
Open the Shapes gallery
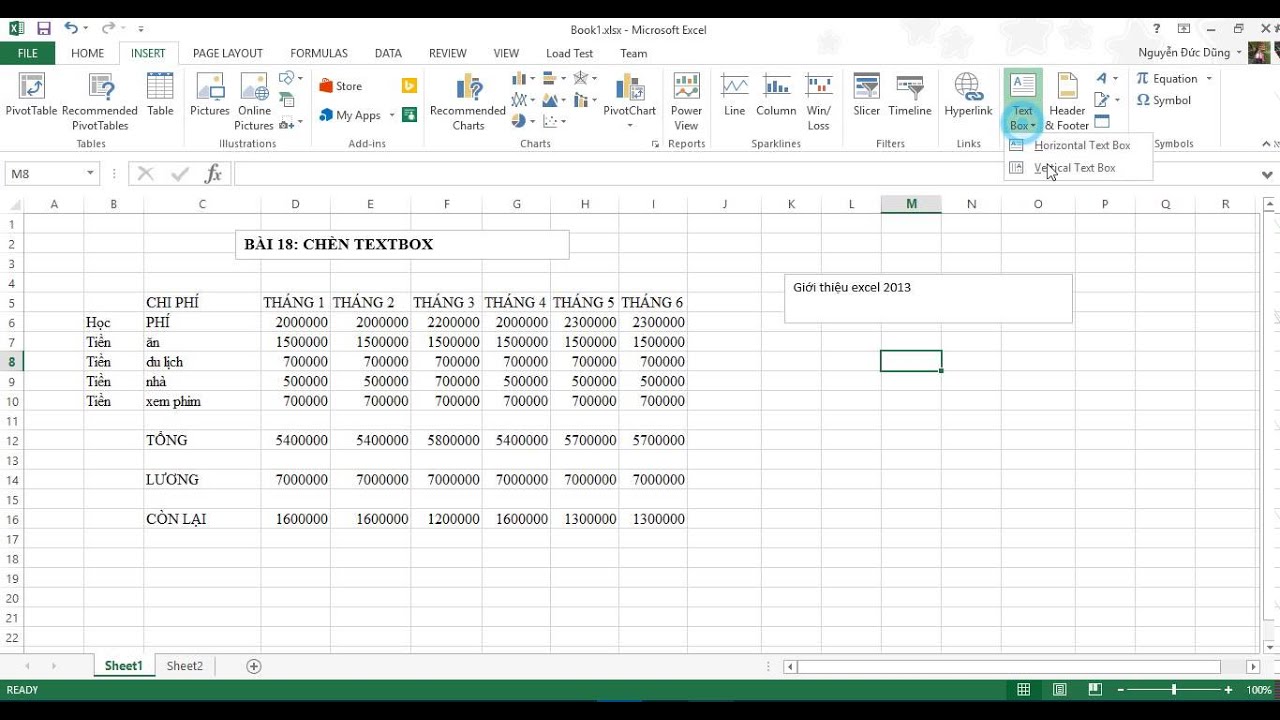[290, 78]
